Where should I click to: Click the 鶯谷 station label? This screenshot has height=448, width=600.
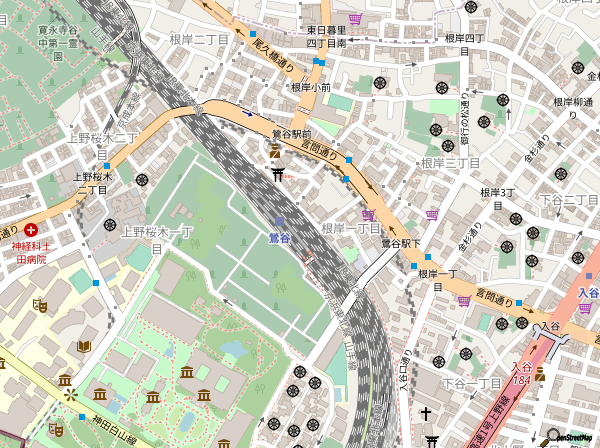tap(279, 237)
